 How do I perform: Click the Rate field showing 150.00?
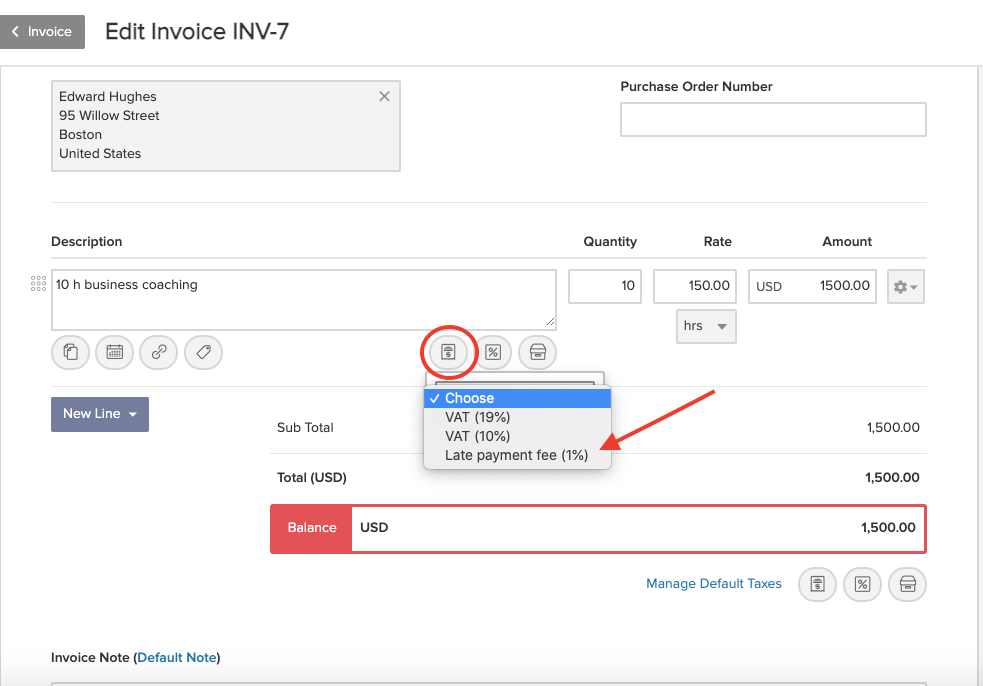(x=695, y=286)
